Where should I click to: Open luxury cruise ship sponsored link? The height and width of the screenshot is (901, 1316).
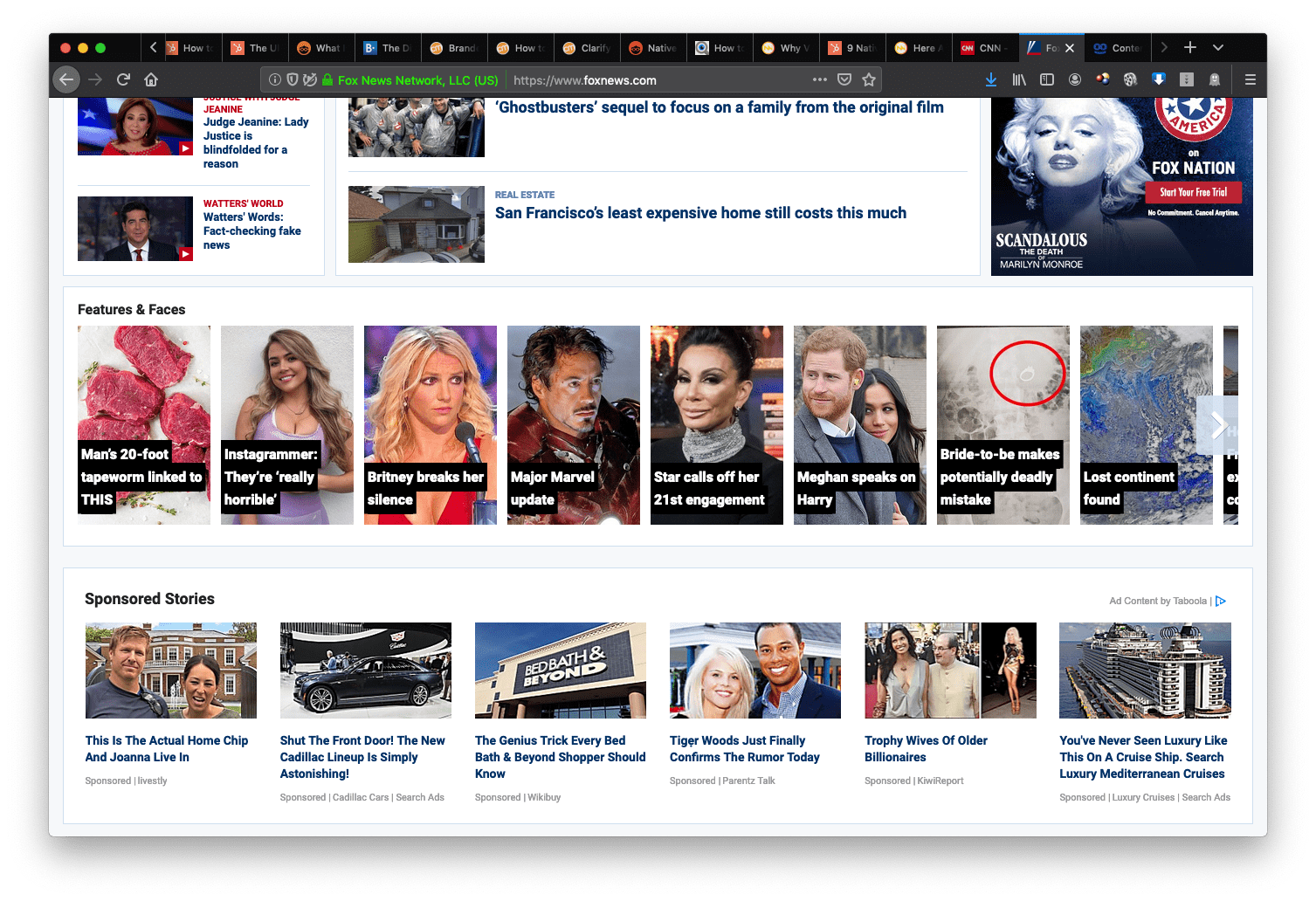[1143, 757]
